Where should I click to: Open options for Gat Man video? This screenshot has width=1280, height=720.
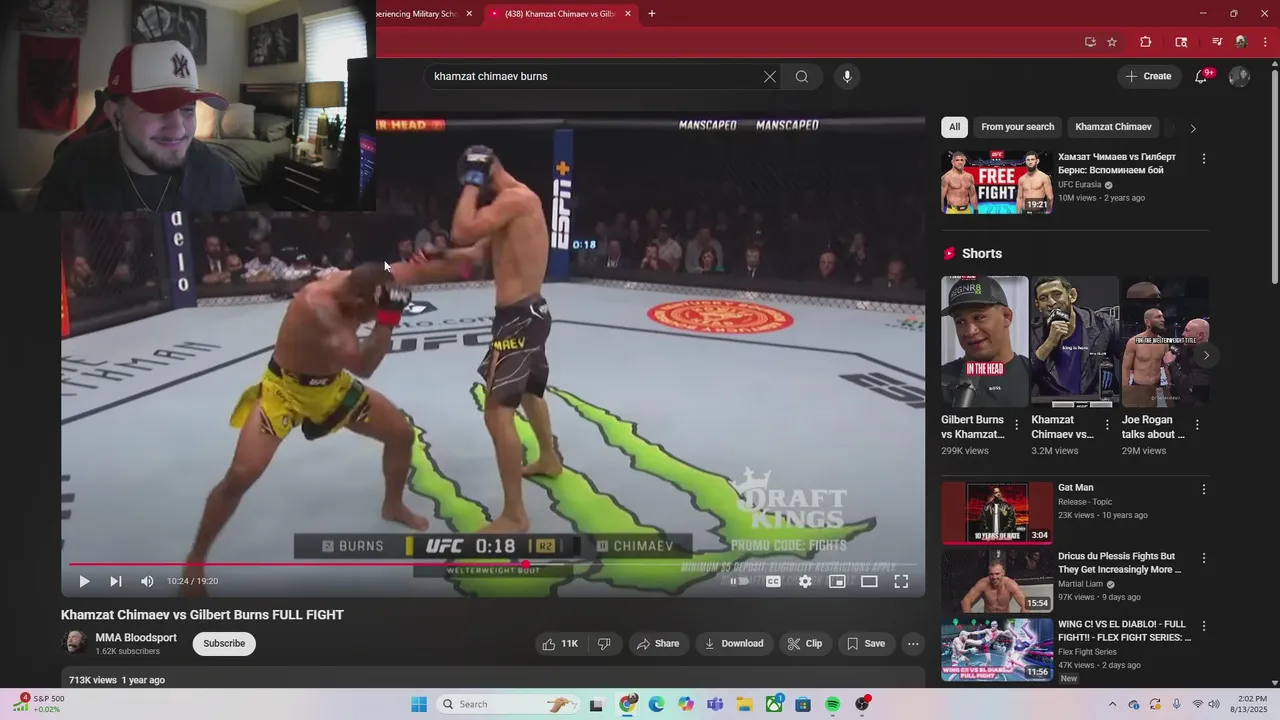point(1204,490)
